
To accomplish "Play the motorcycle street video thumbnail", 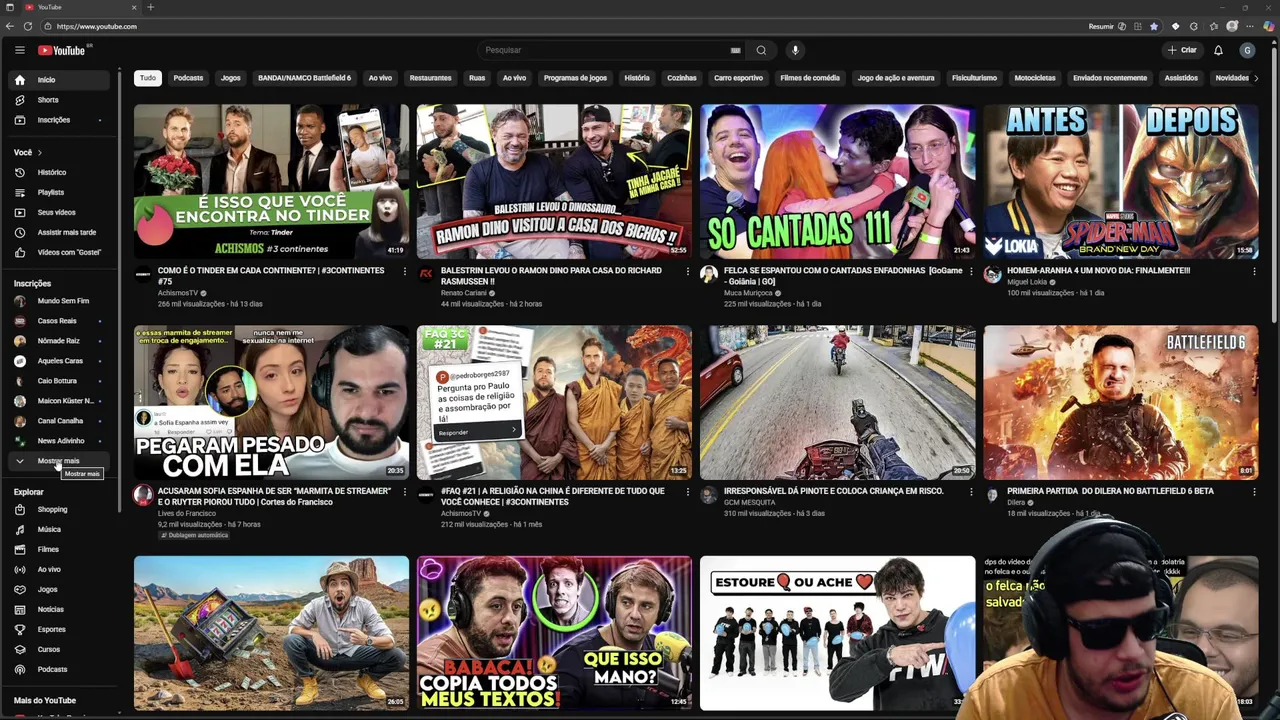I will pos(837,402).
